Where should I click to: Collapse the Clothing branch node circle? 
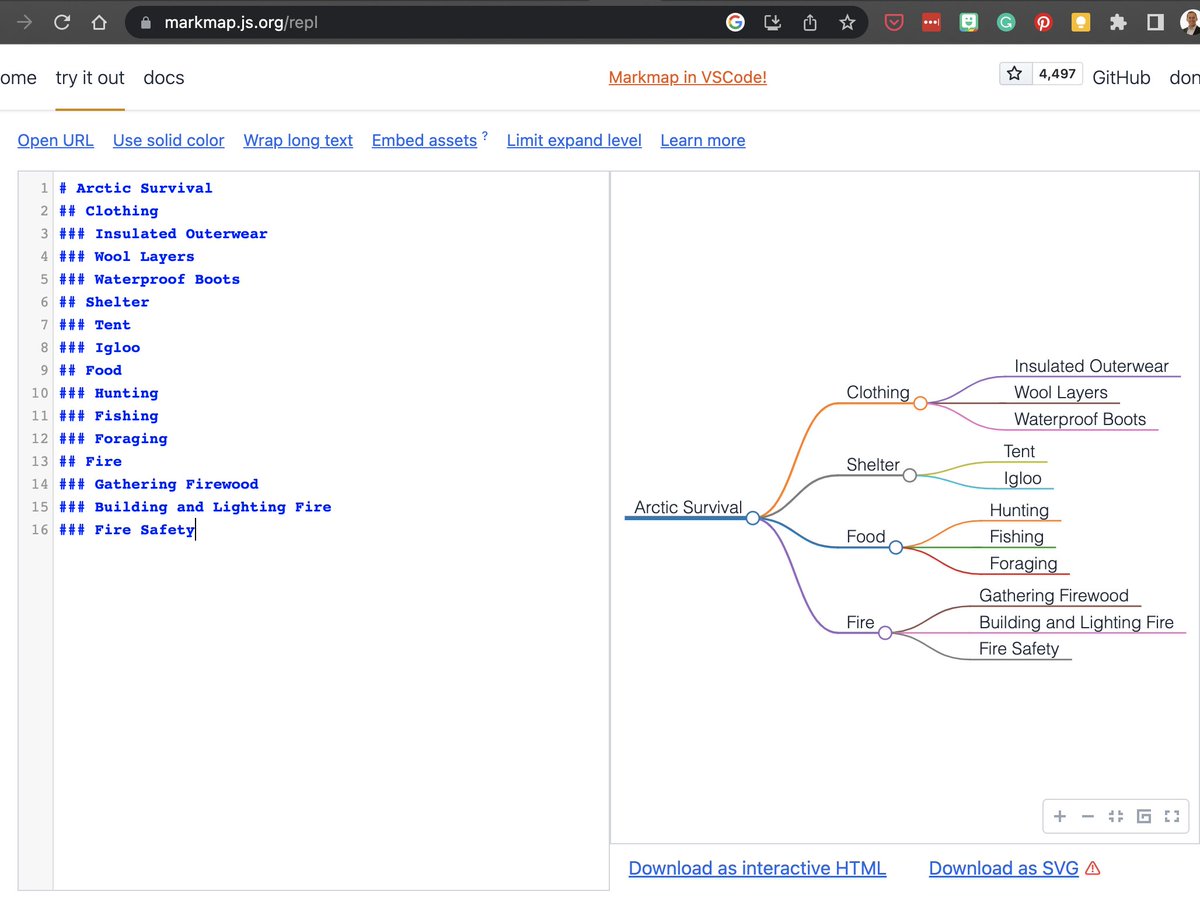[x=921, y=404]
